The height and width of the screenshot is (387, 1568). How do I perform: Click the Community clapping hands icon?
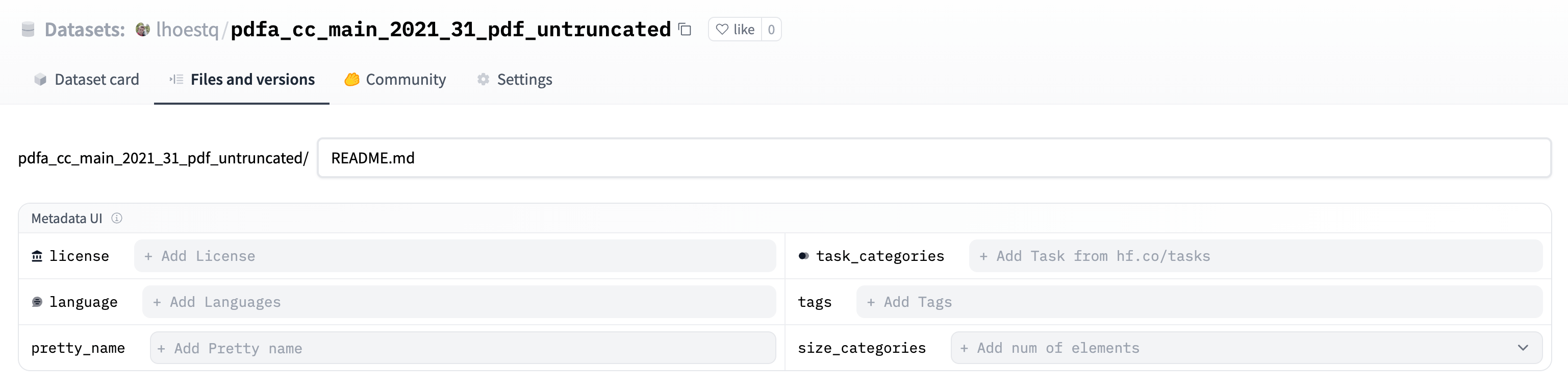click(x=352, y=79)
